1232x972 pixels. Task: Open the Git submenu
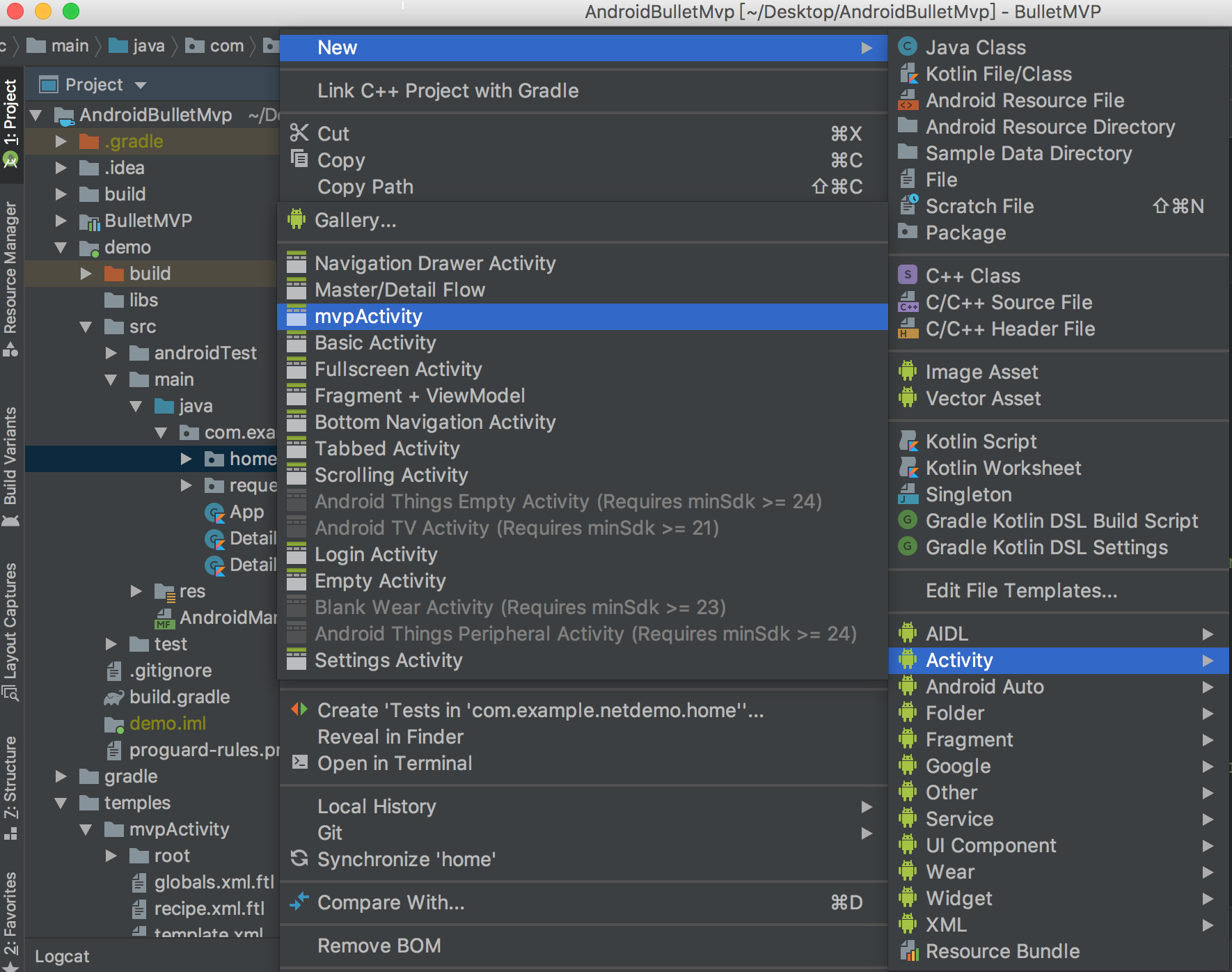pos(583,833)
